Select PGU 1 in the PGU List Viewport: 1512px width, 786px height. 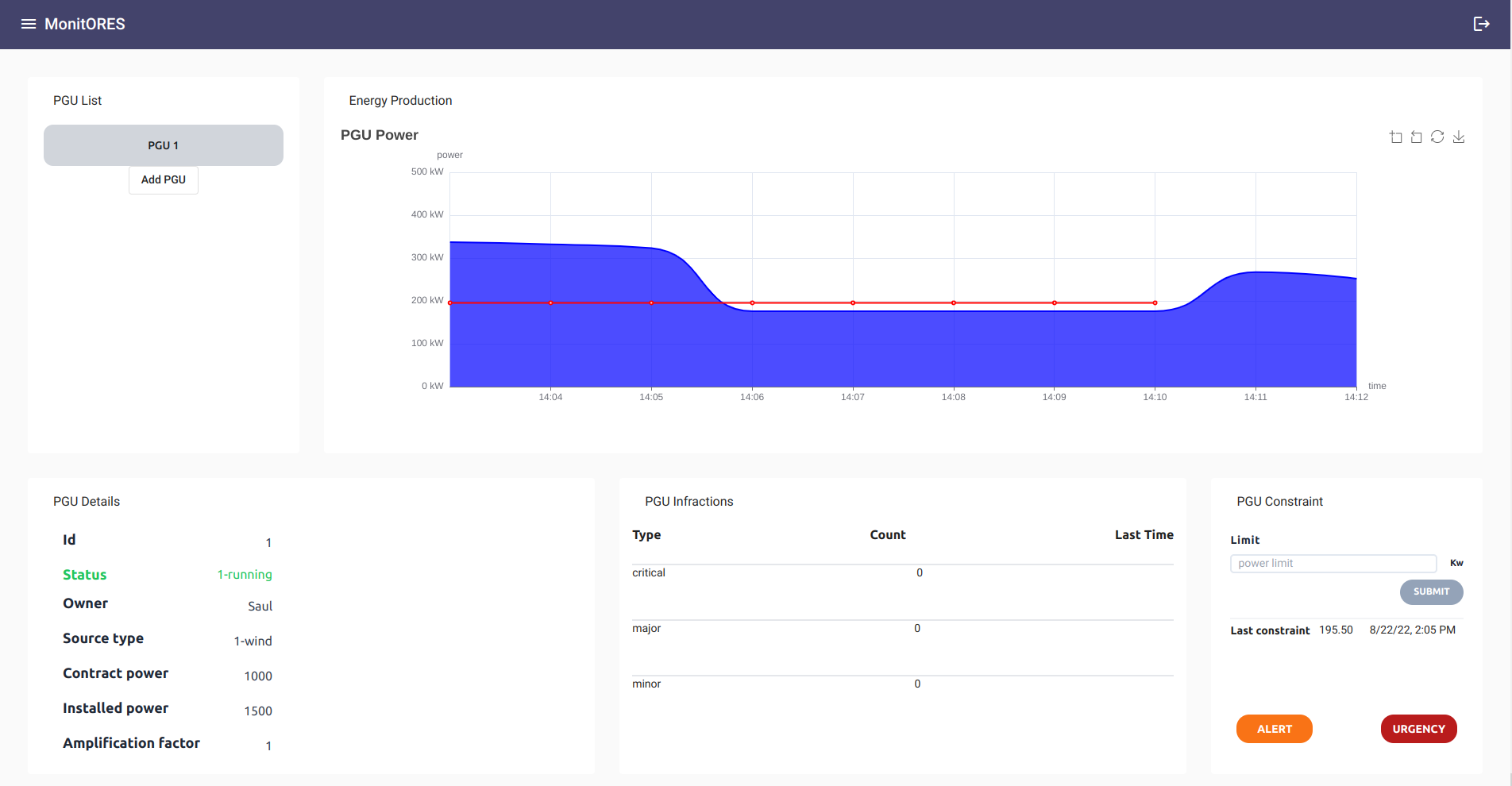point(164,145)
